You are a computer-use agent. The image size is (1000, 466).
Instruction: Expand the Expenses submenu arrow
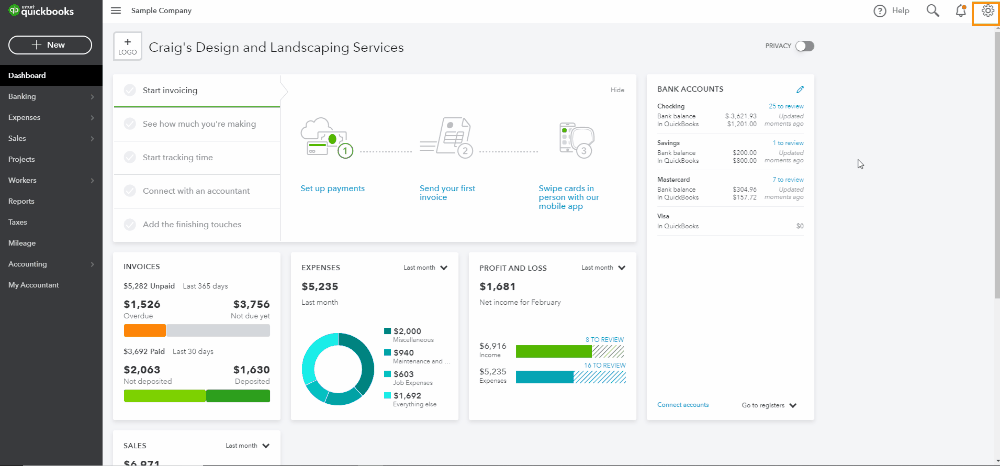[92, 118]
